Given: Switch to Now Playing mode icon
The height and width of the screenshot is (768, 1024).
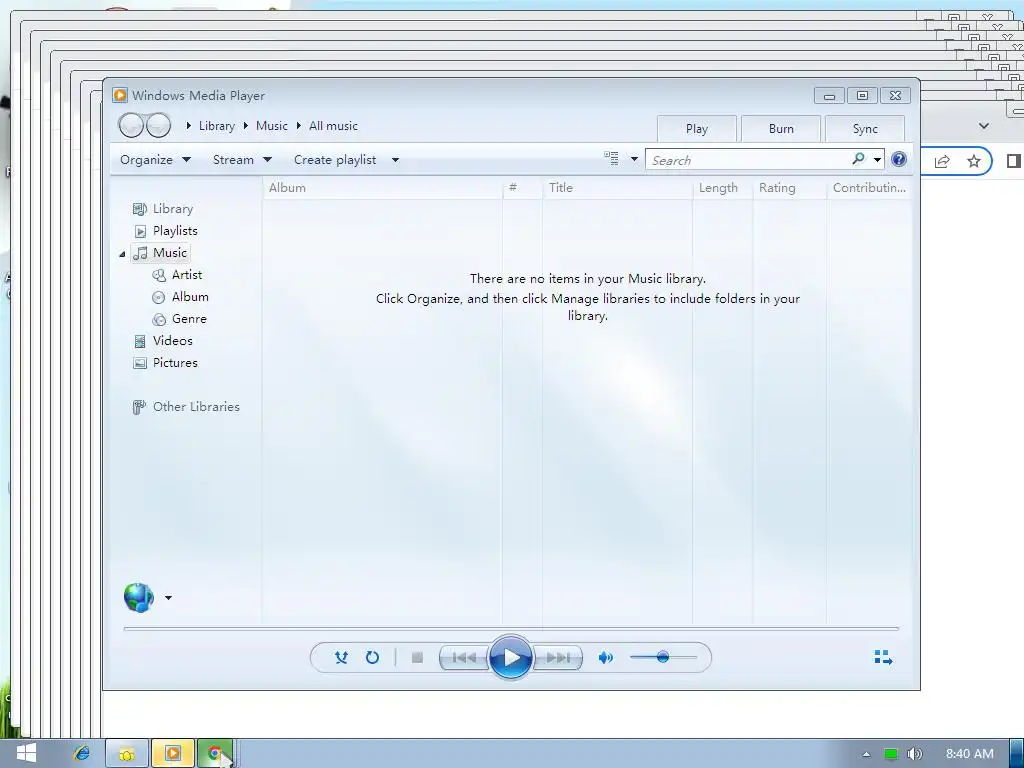Looking at the screenshot, I should click(883, 658).
